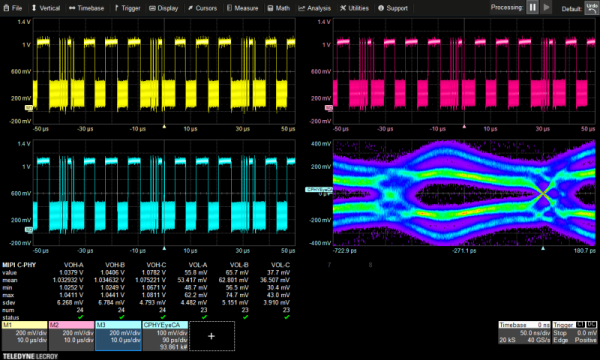Open the Utilities menu

point(355,8)
